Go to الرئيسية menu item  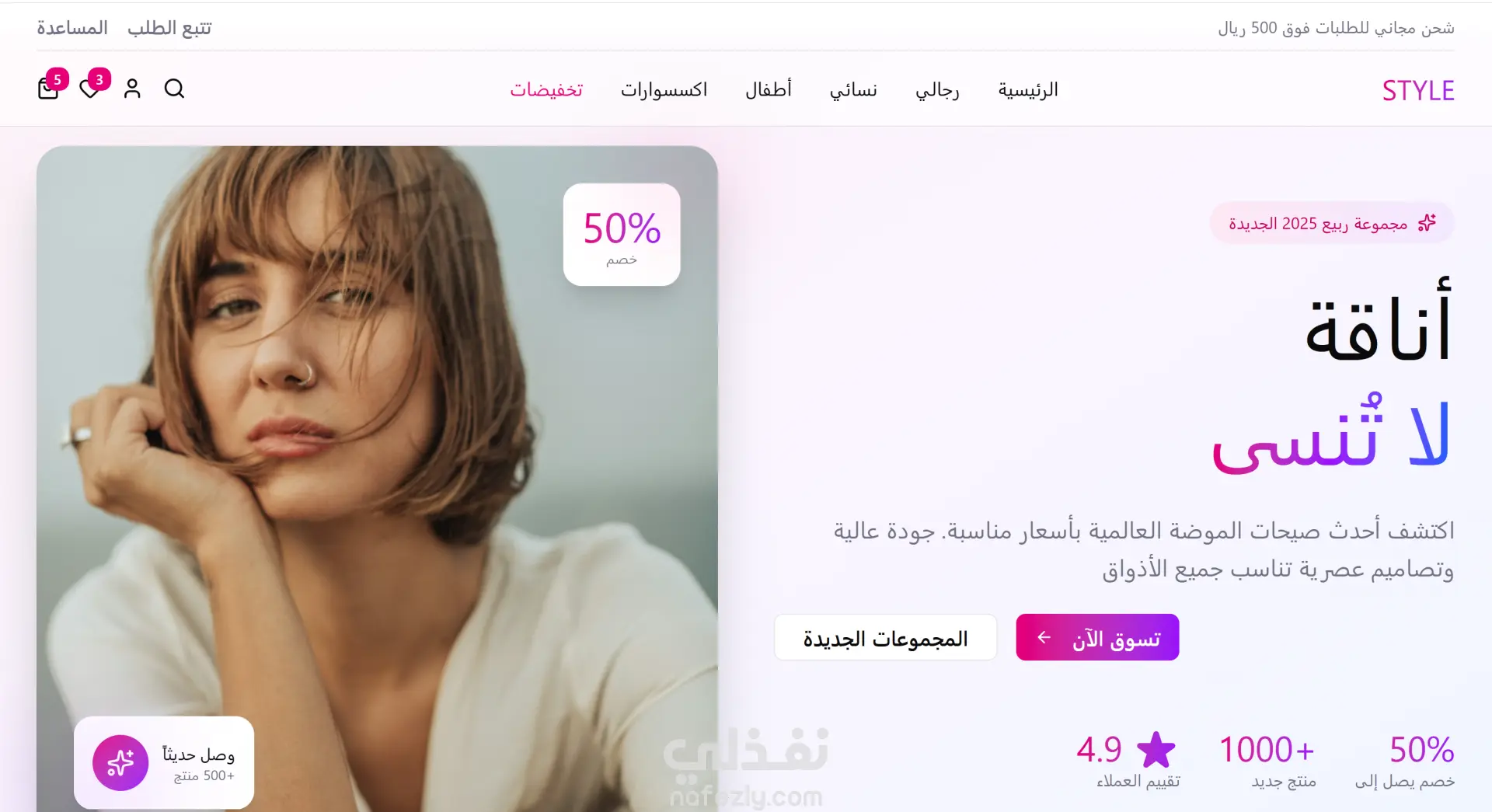tap(1028, 89)
